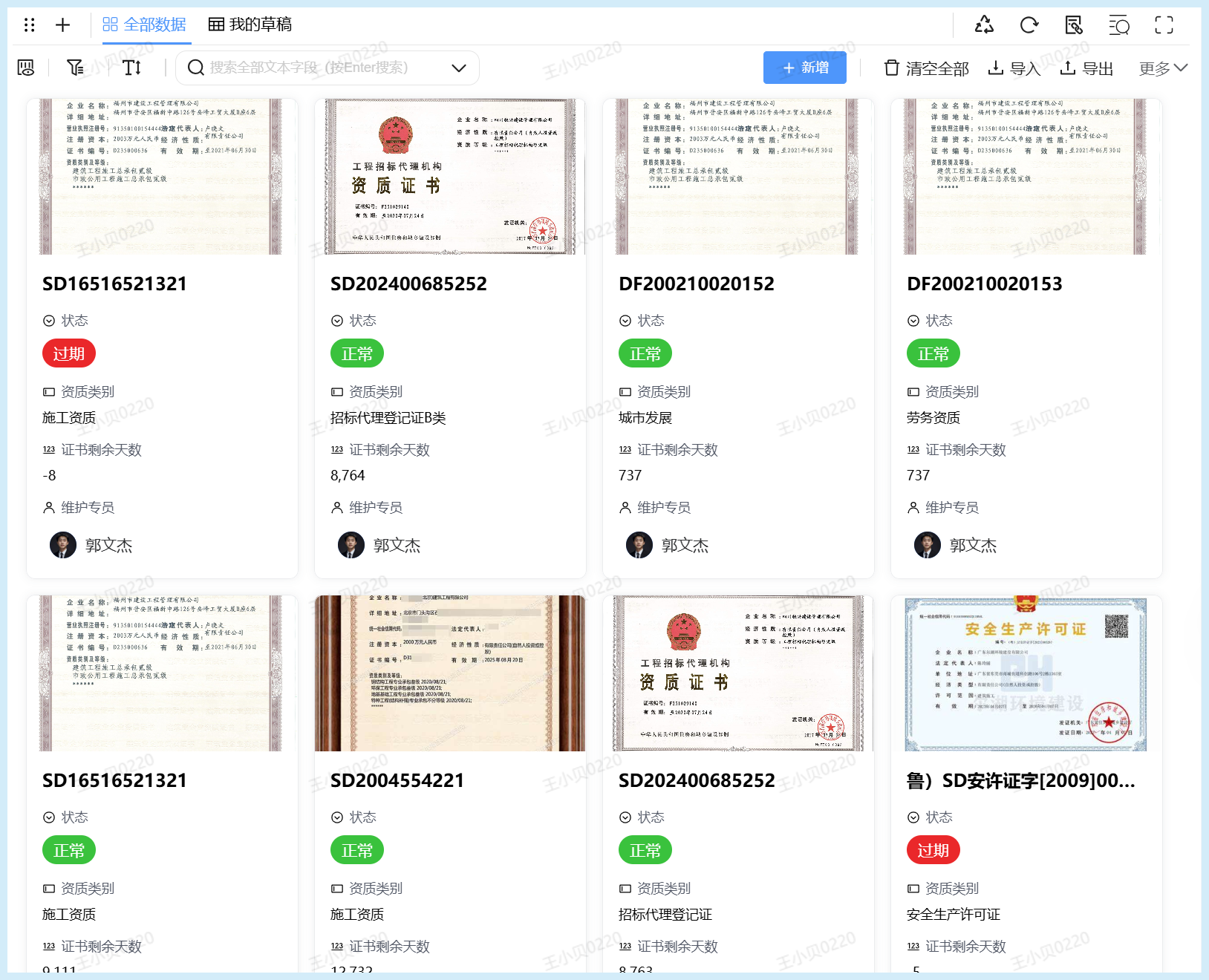This screenshot has height=980, width=1209.
Task: Enter fullscreen mode
Action: tap(1164, 24)
